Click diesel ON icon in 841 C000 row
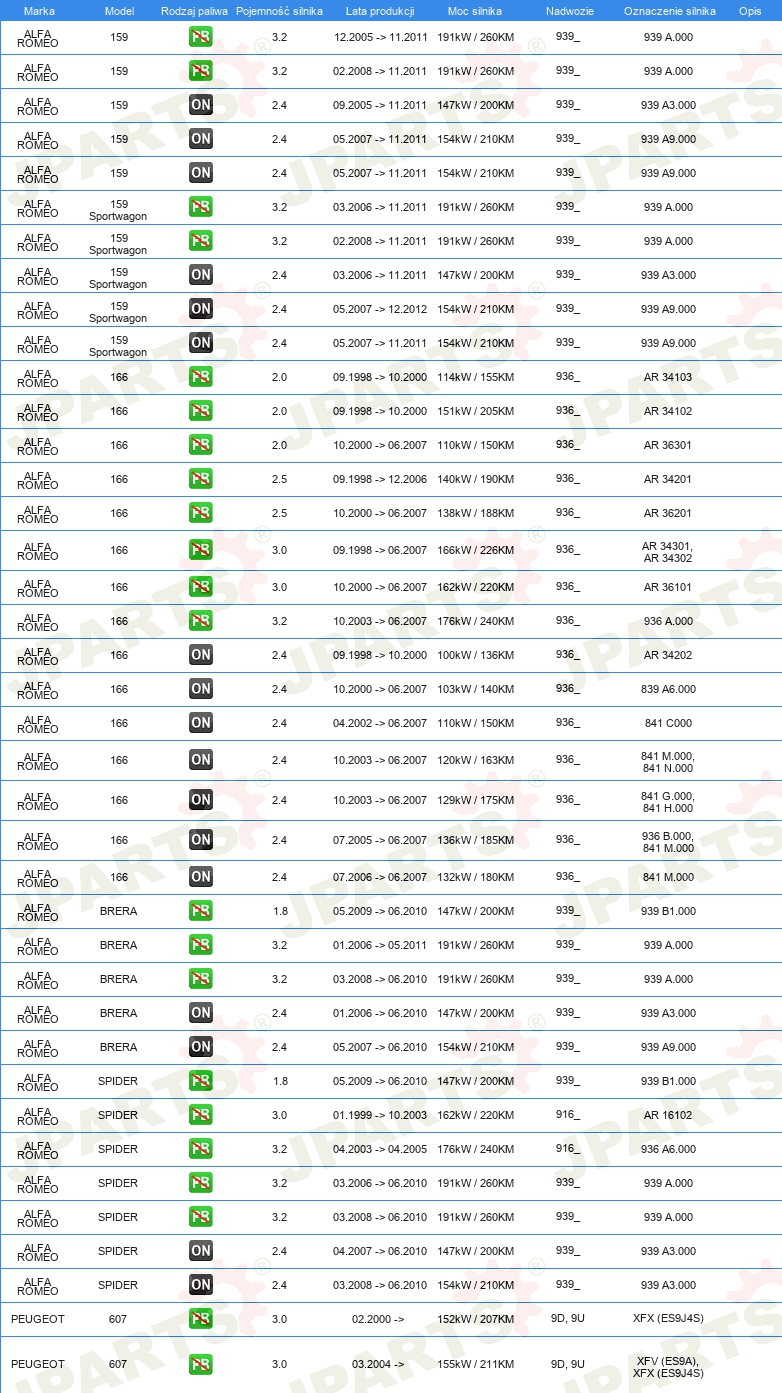This screenshot has height=1393, width=782. pos(201,723)
